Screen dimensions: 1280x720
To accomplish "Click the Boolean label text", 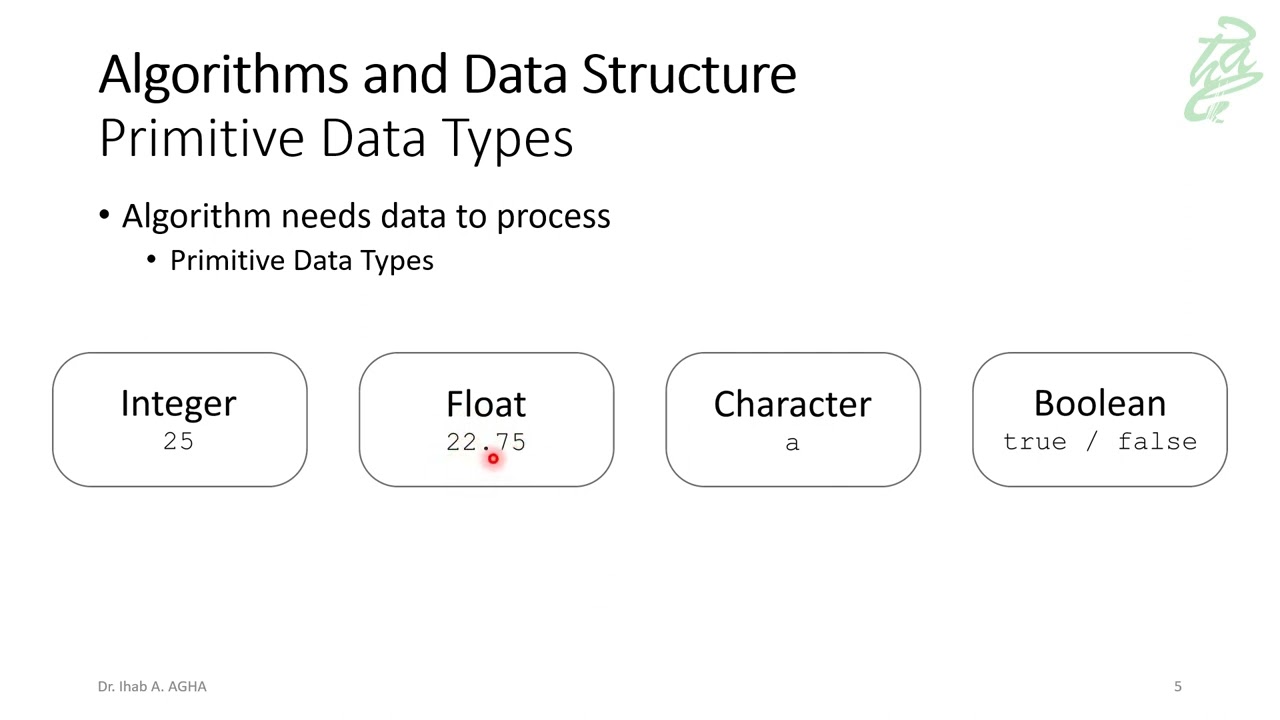I will [x=1100, y=403].
